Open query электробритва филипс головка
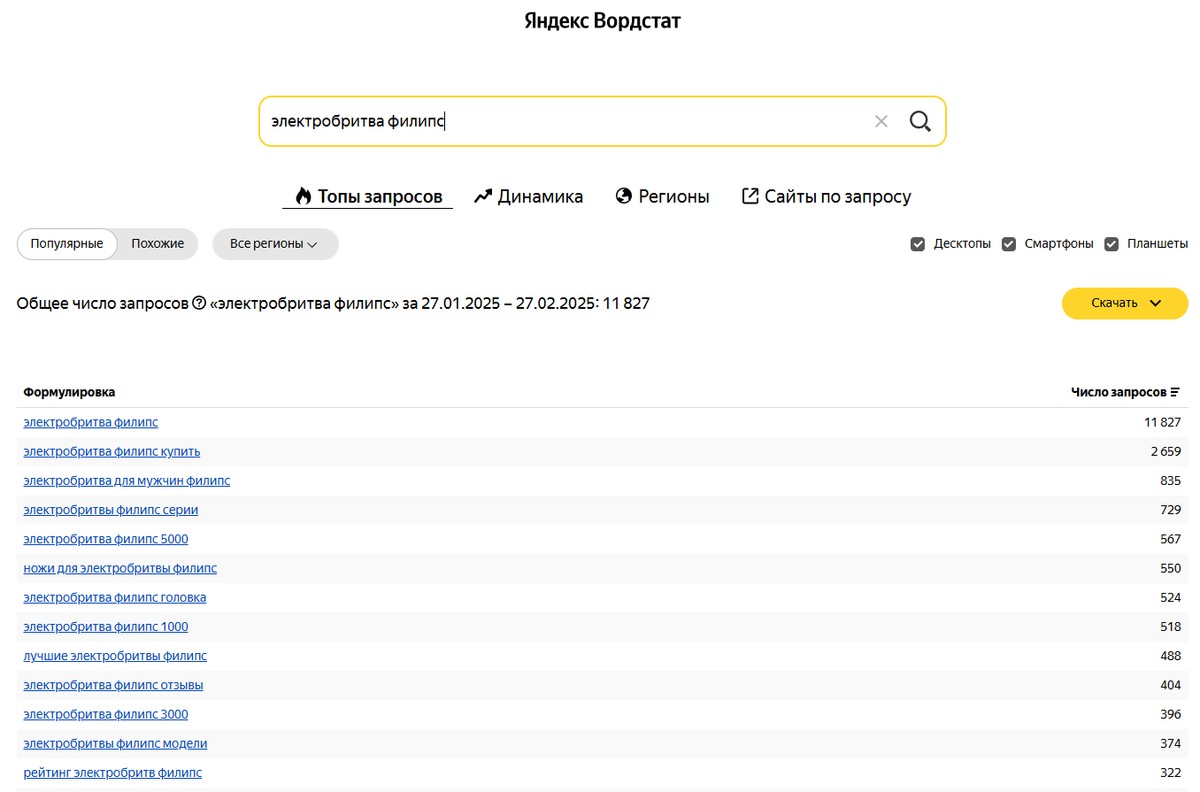 point(115,597)
